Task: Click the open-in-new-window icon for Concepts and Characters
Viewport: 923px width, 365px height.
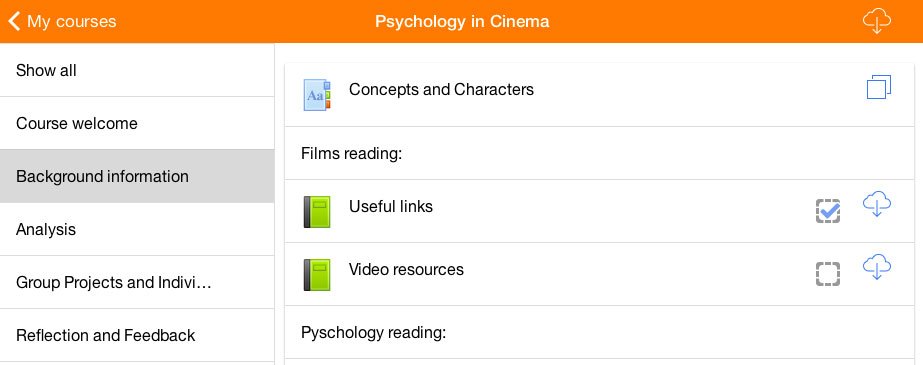Action: (x=879, y=87)
